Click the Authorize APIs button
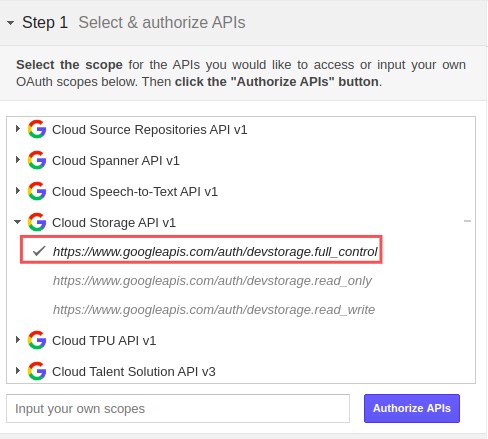Image resolution: width=488 pixels, height=439 pixels. pyautogui.click(x=412, y=408)
